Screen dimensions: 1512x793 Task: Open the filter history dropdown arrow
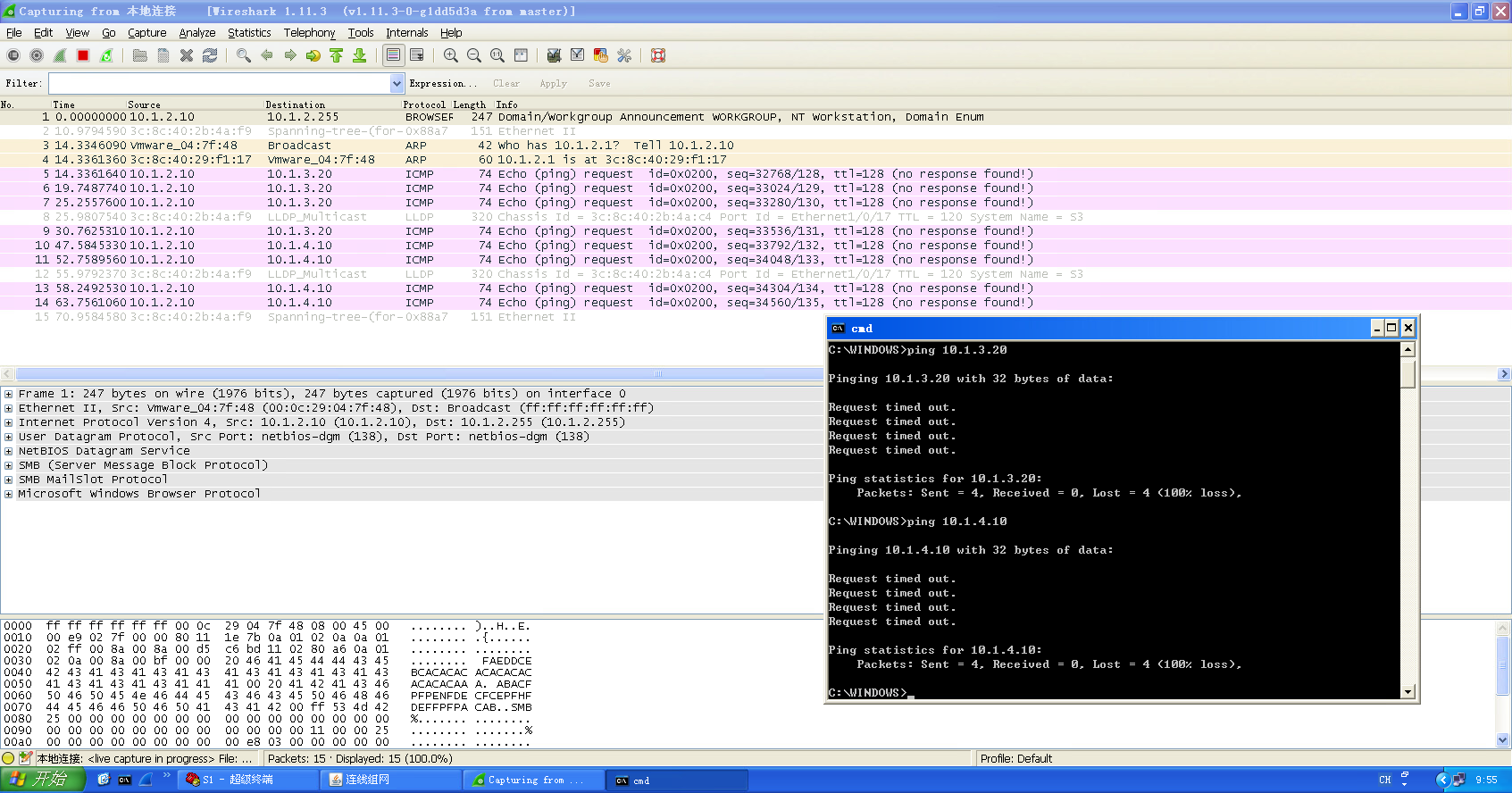pos(397,83)
